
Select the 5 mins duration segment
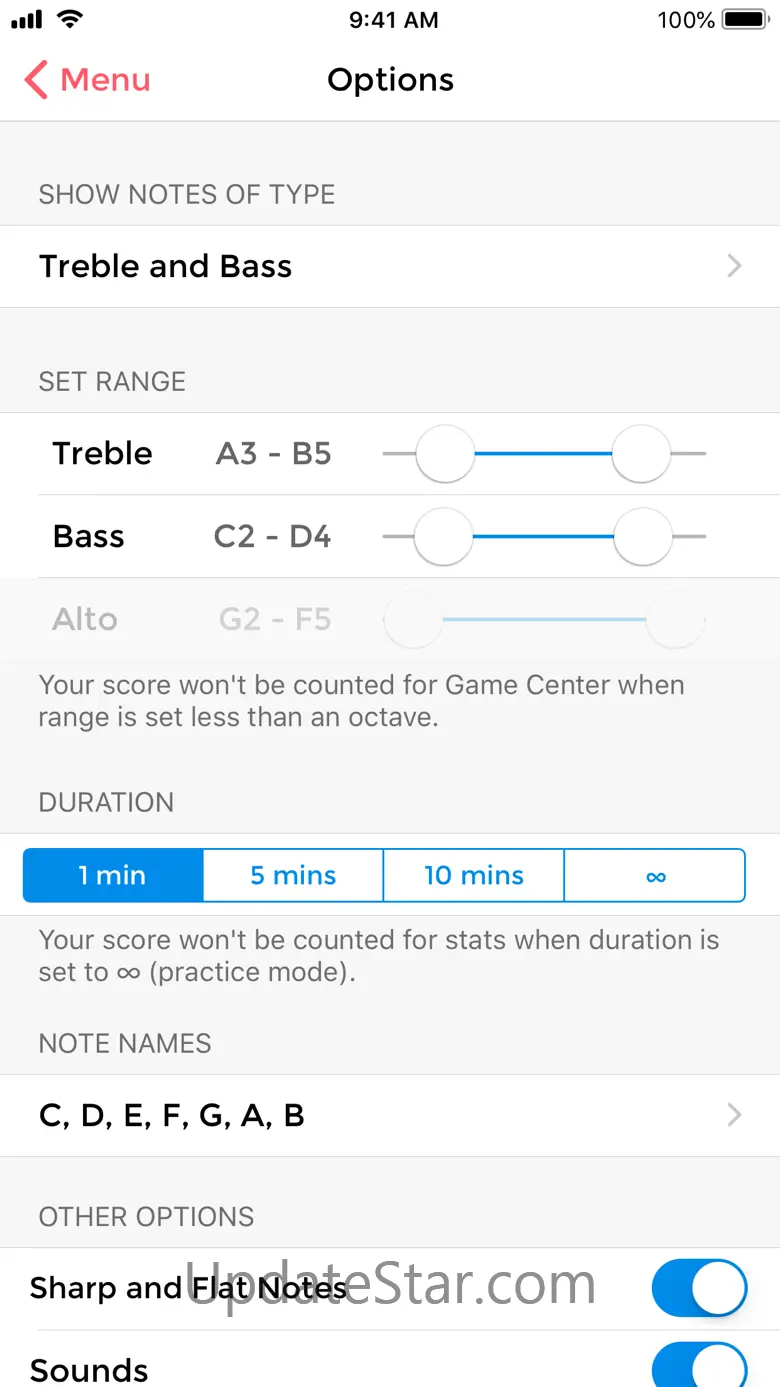[x=293, y=876]
